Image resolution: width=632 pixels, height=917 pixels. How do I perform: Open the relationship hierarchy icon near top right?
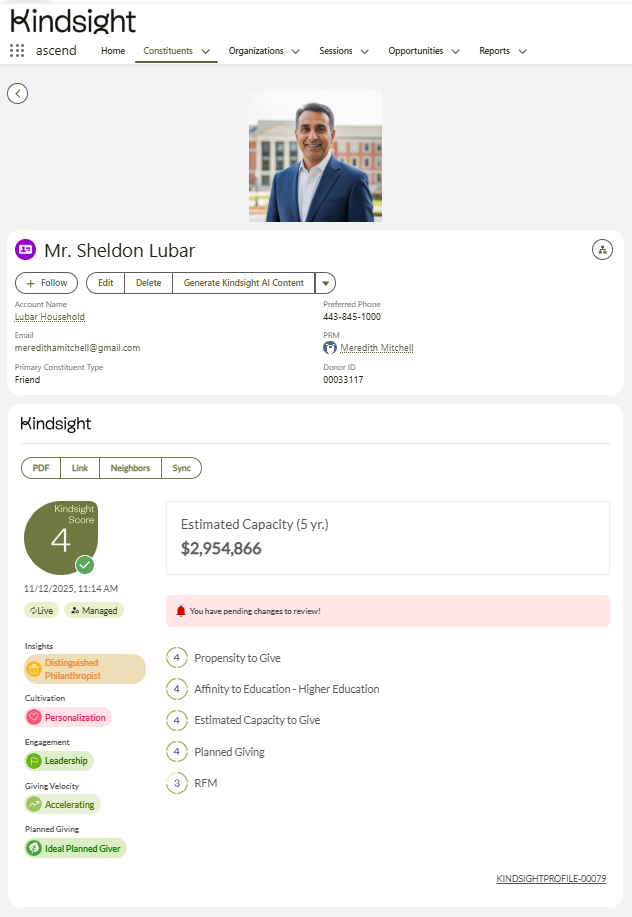pyautogui.click(x=602, y=249)
